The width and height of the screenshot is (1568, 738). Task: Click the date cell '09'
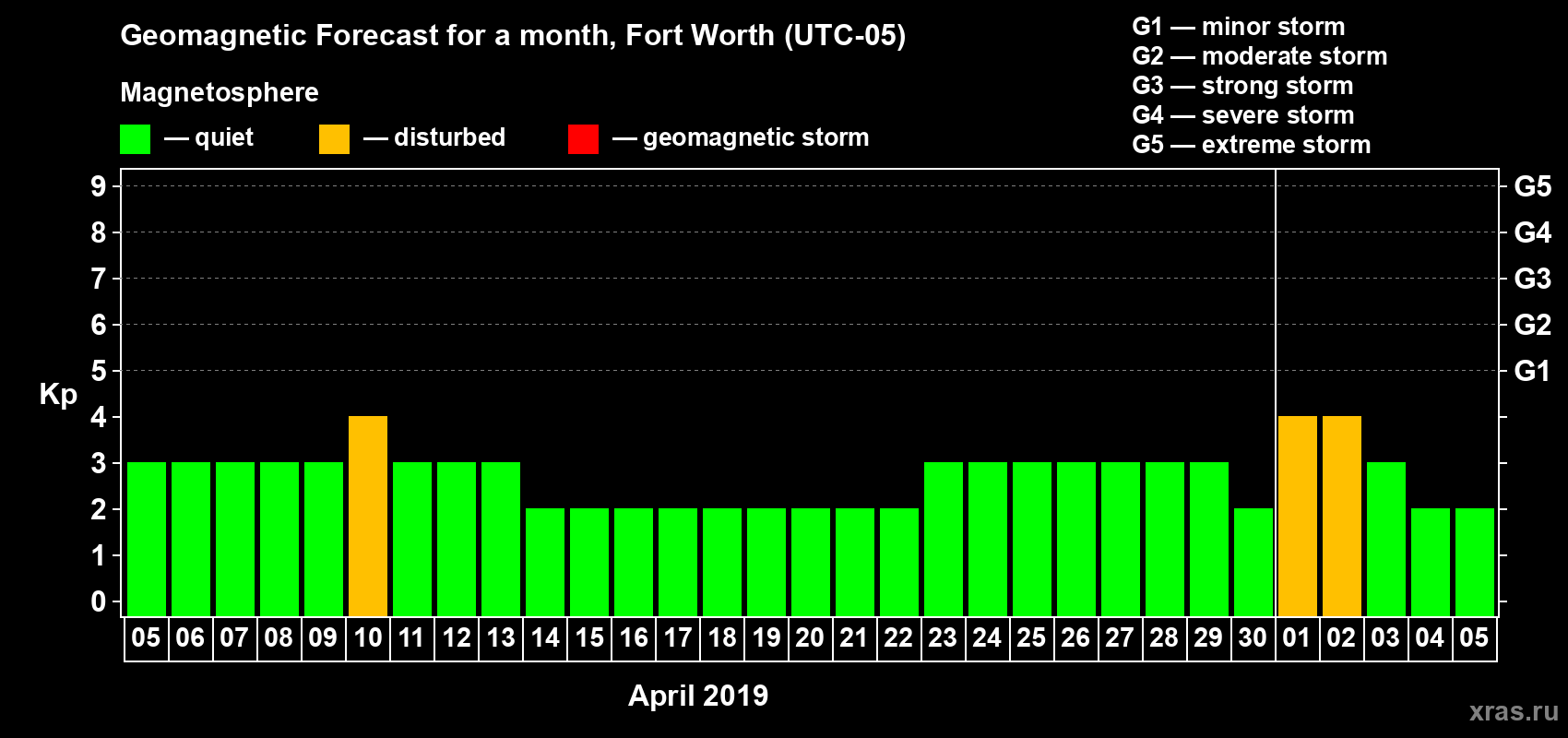pos(324,638)
